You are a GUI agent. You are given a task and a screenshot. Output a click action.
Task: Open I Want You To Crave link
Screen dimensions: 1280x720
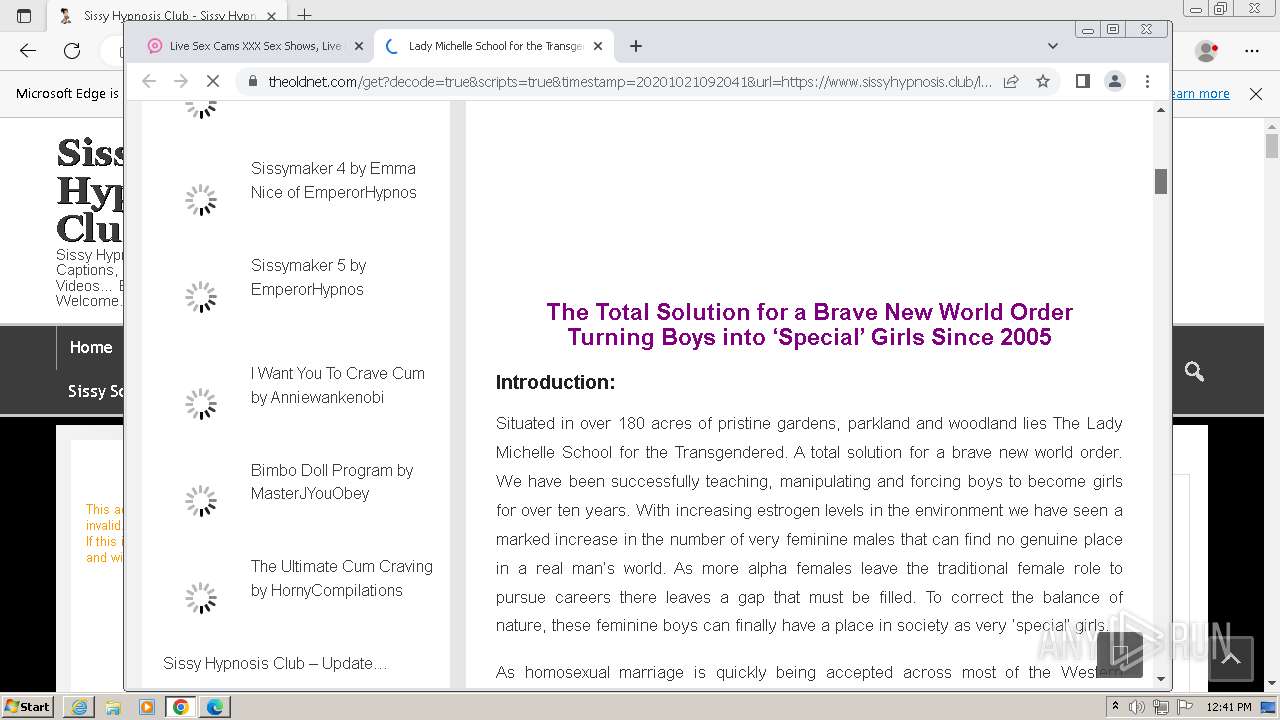337,385
